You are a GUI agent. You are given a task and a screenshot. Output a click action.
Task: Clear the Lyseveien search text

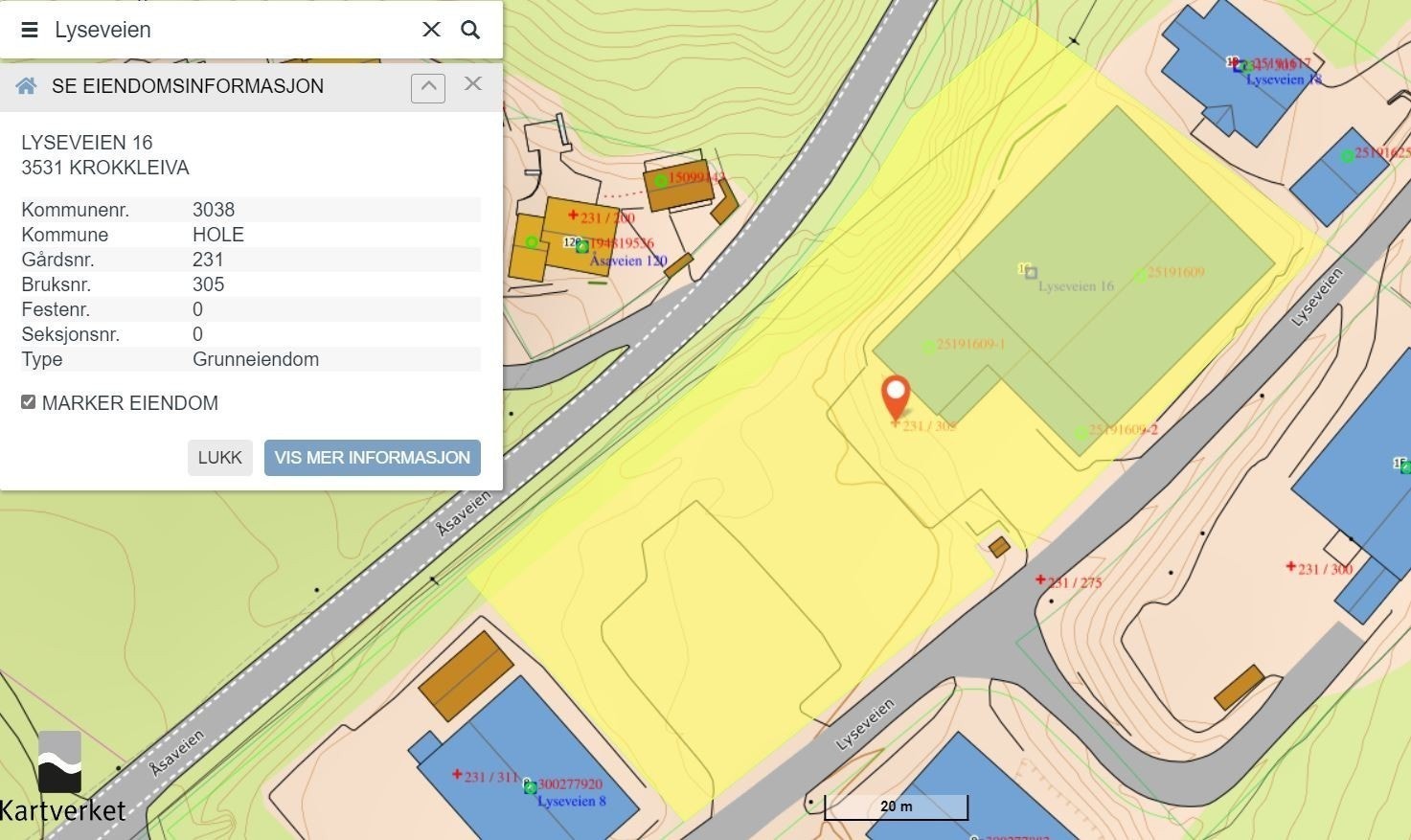[431, 30]
